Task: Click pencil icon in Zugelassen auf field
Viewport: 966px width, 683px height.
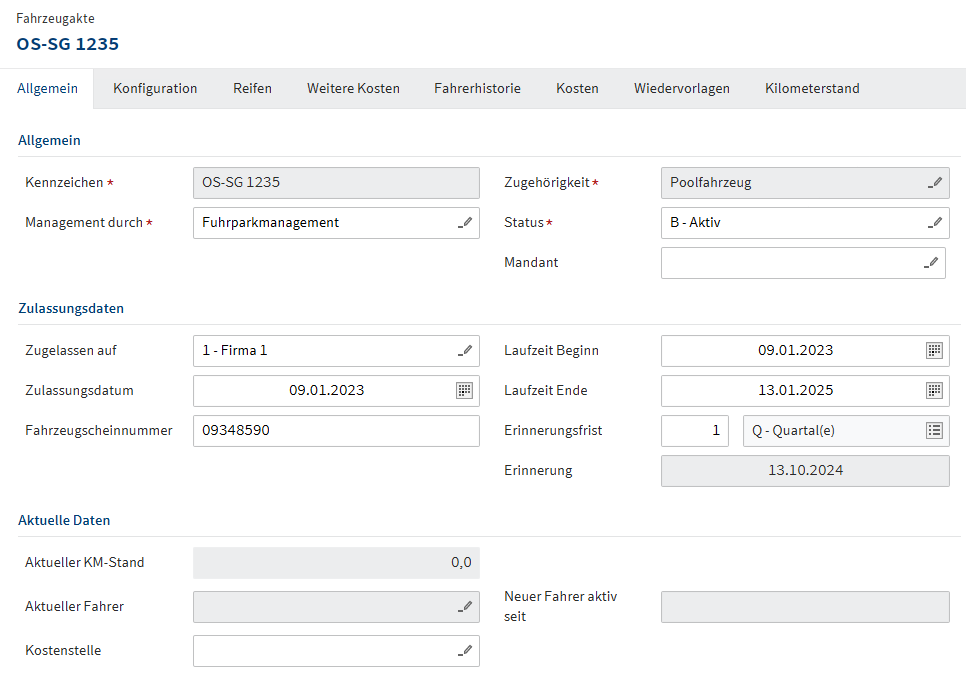Action: (x=465, y=351)
